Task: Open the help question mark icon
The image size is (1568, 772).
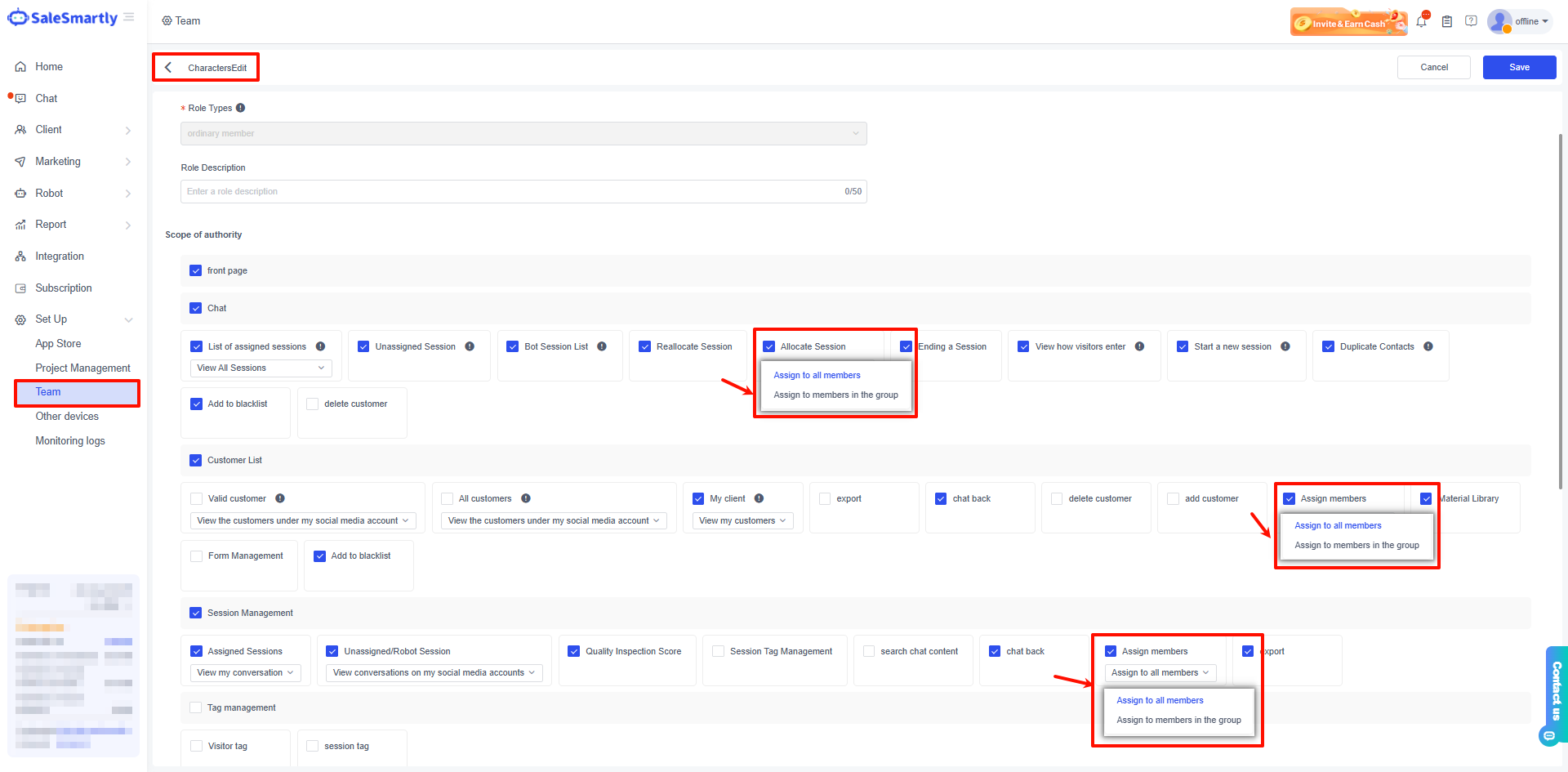Action: [1471, 21]
